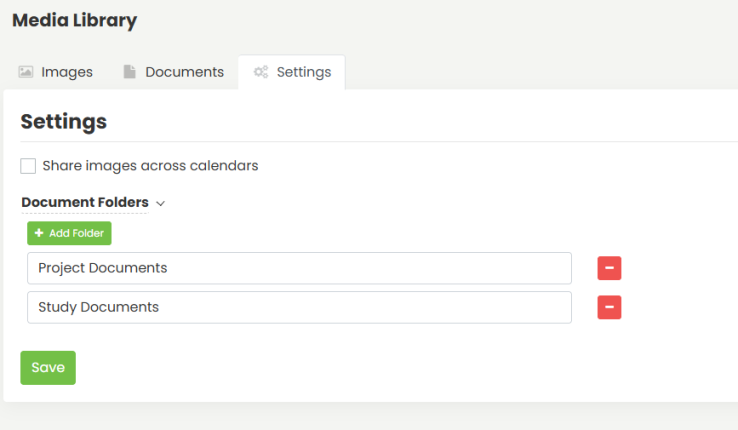Click the Add Folder button

click(x=69, y=233)
